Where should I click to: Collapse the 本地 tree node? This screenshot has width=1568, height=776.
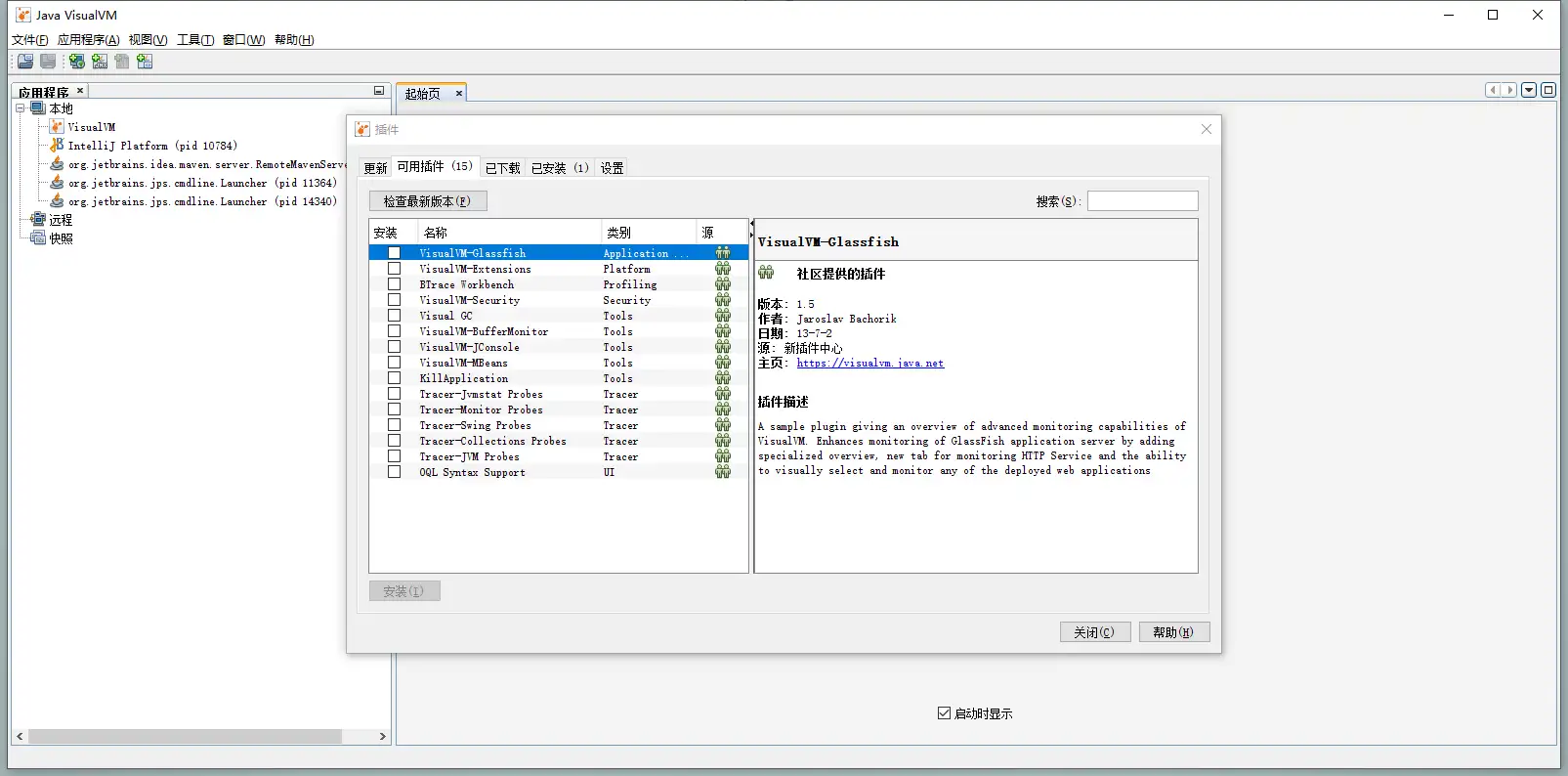tap(21, 108)
